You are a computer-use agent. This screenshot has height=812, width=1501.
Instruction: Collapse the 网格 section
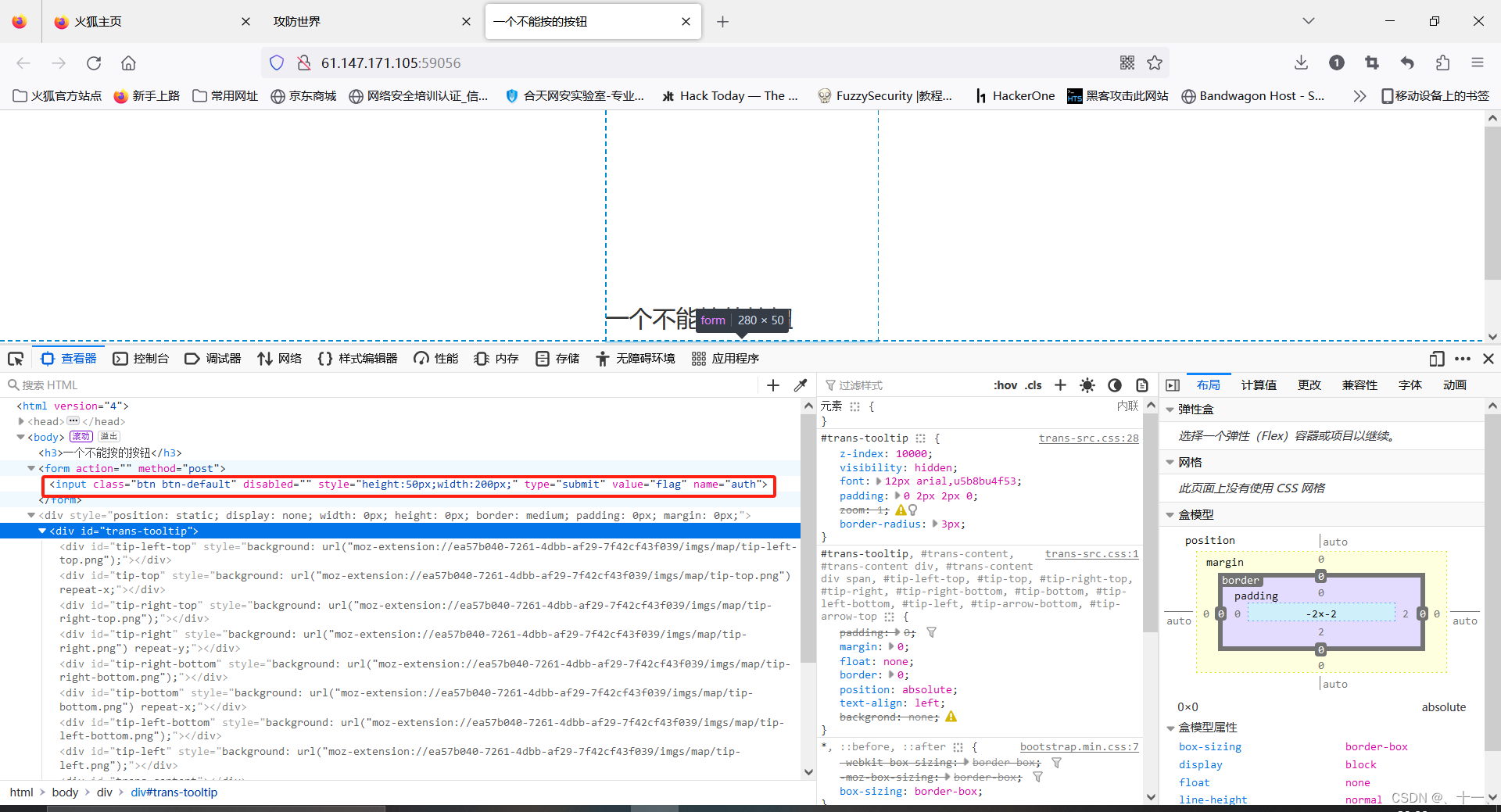pyautogui.click(x=1170, y=463)
